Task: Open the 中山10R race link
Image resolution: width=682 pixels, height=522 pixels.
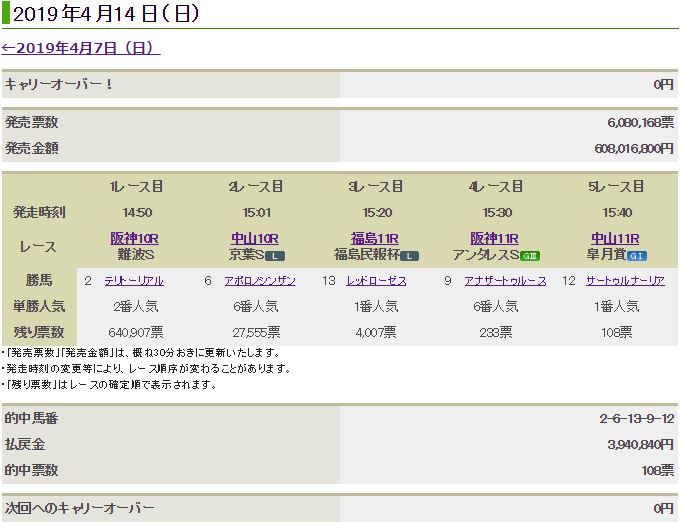Action: pos(256,238)
